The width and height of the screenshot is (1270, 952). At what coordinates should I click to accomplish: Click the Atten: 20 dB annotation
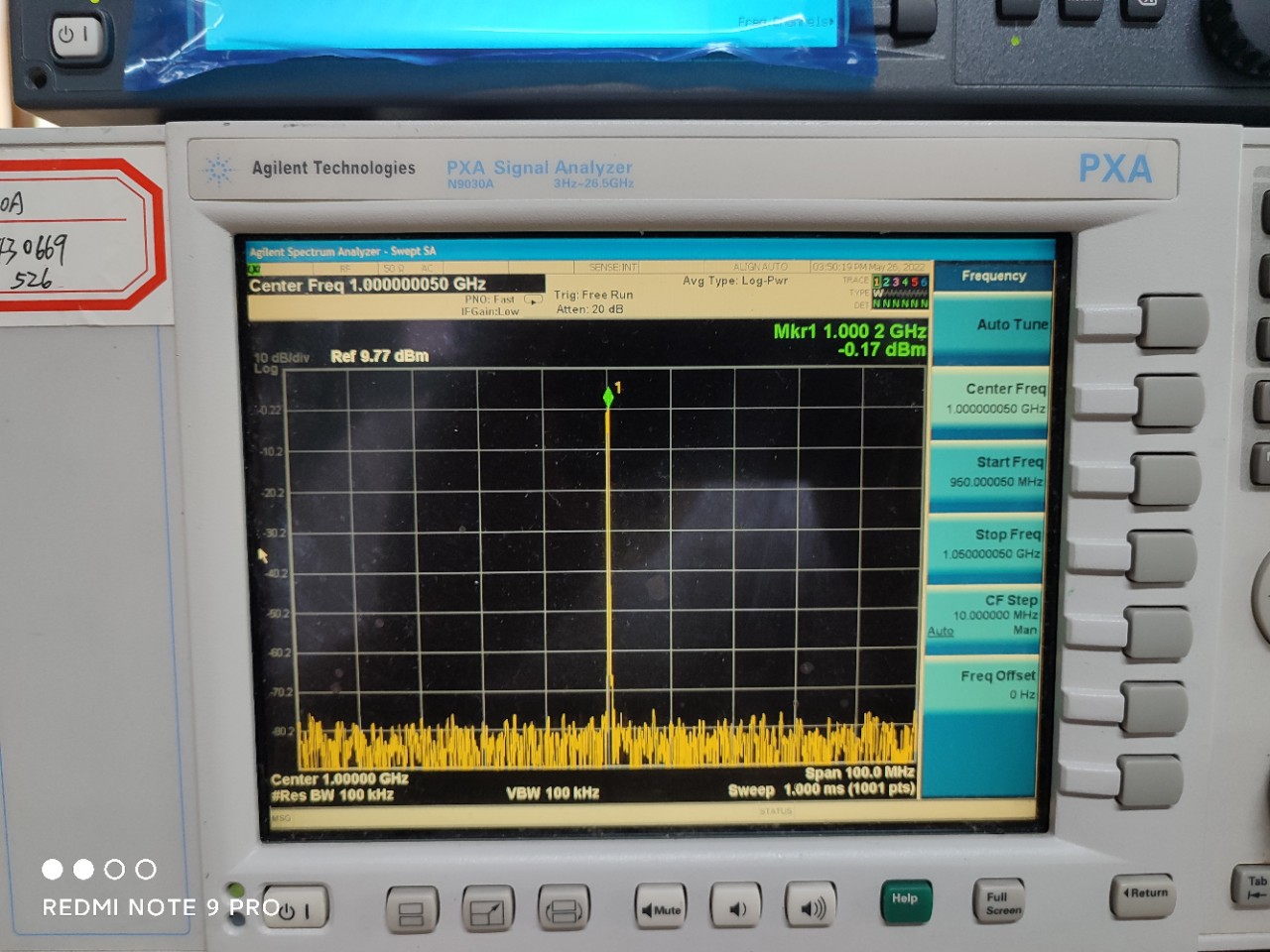tap(589, 309)
